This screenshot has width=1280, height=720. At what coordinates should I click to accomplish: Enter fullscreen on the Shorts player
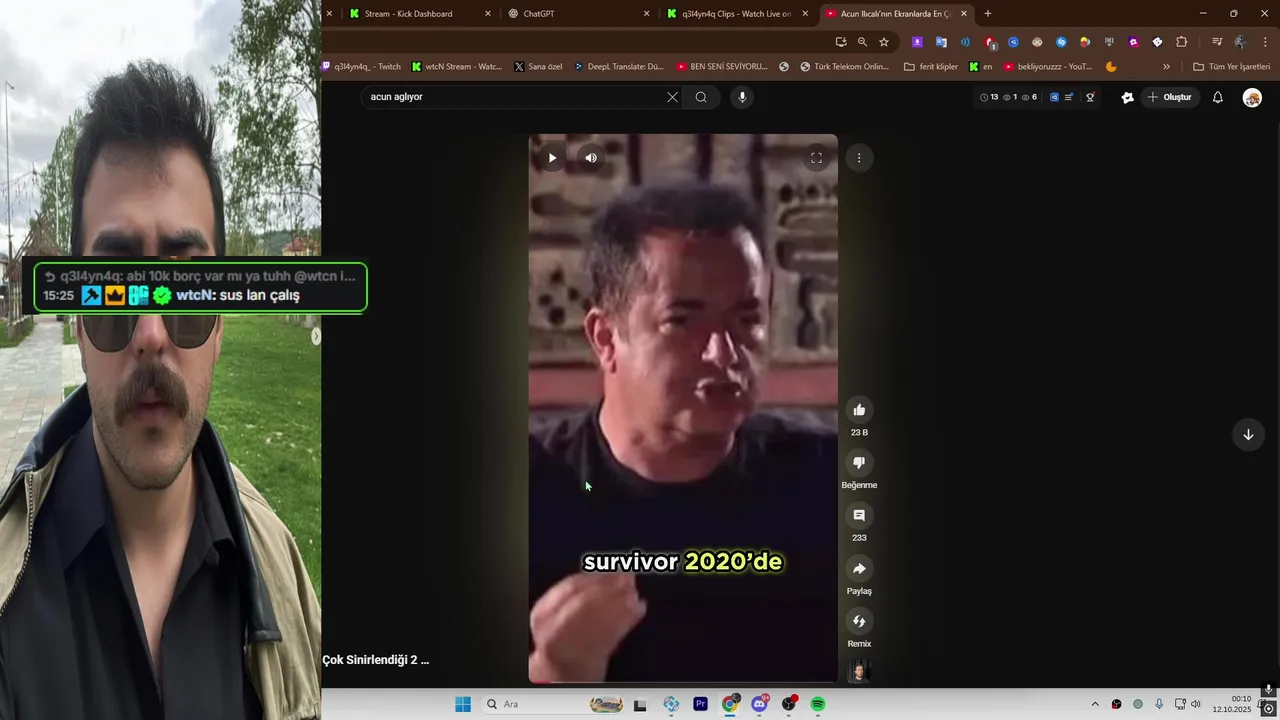tap(816, 158)
